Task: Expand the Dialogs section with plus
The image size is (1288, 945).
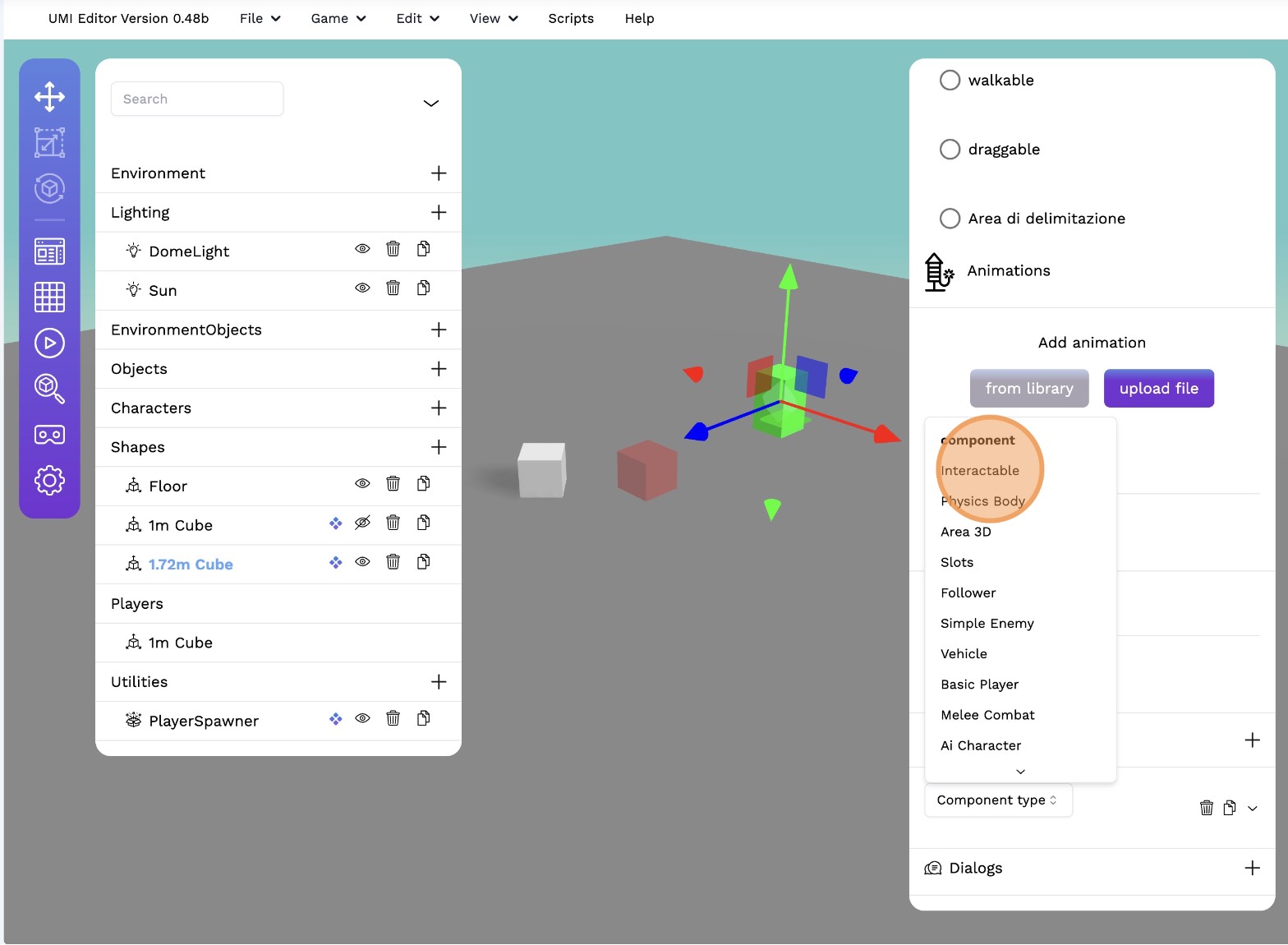Action: (x=1252, y=868)
